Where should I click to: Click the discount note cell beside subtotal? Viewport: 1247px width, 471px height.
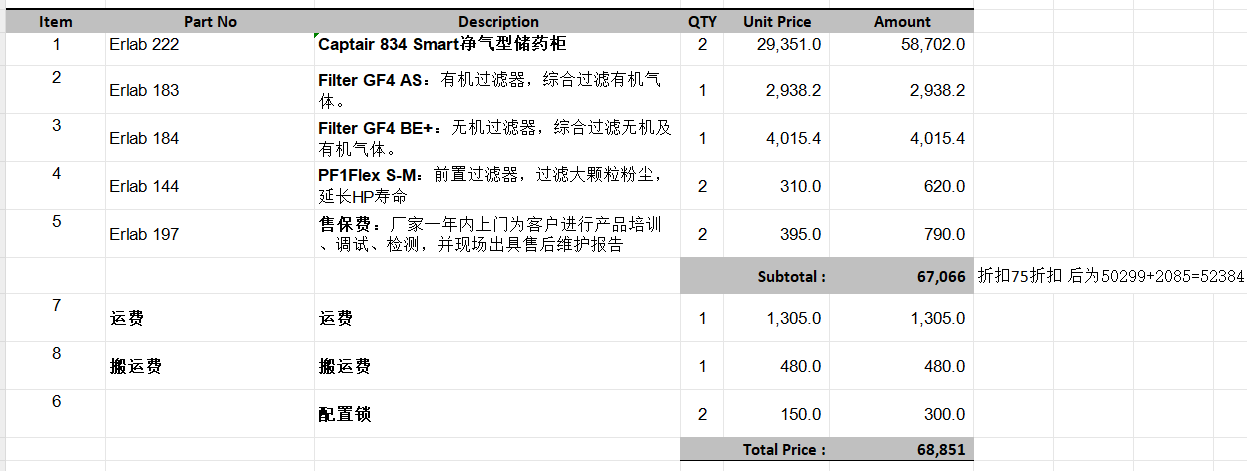[x=1109, y=276]
